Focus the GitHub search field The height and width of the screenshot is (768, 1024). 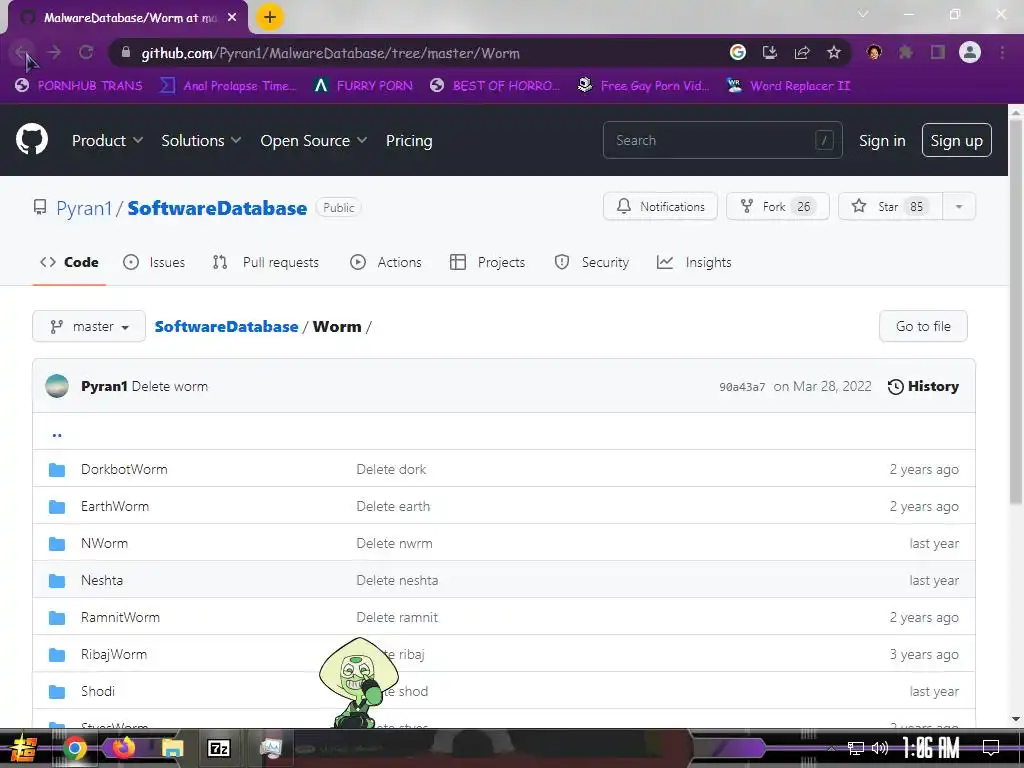722,140
